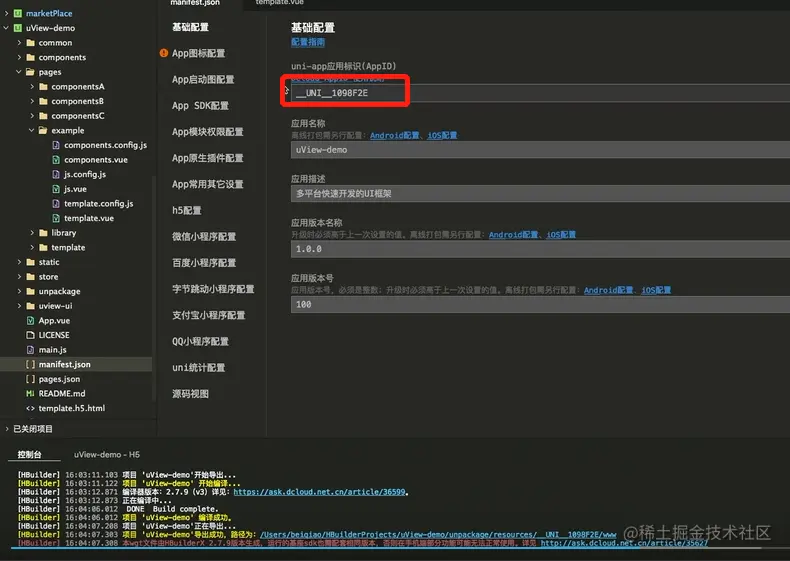The image size is (790, 561).
Task: Click the LICENSE file icon
Action: (x=30, y=335)
